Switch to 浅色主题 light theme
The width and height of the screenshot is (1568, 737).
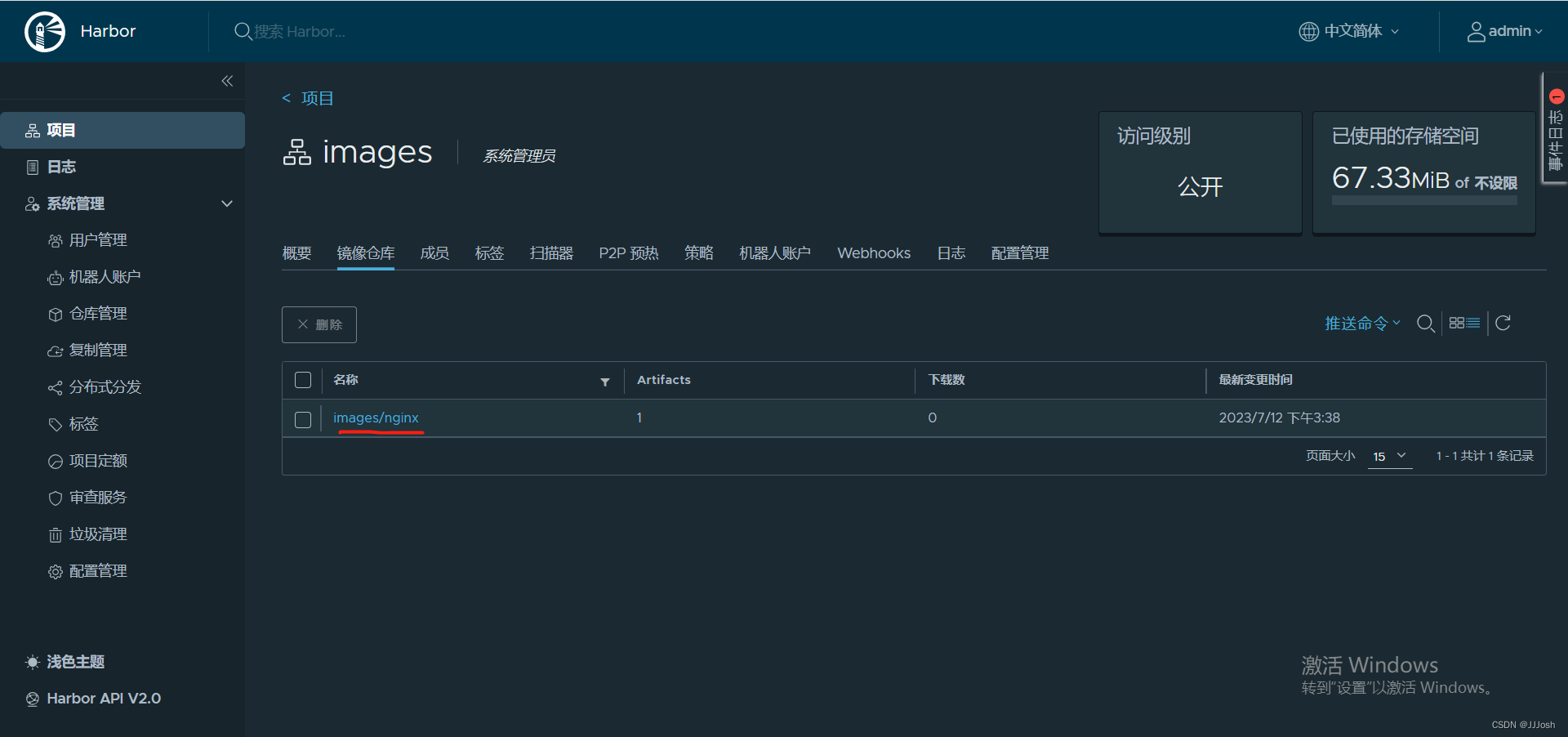pyautogui.click(x=65, y=662)
